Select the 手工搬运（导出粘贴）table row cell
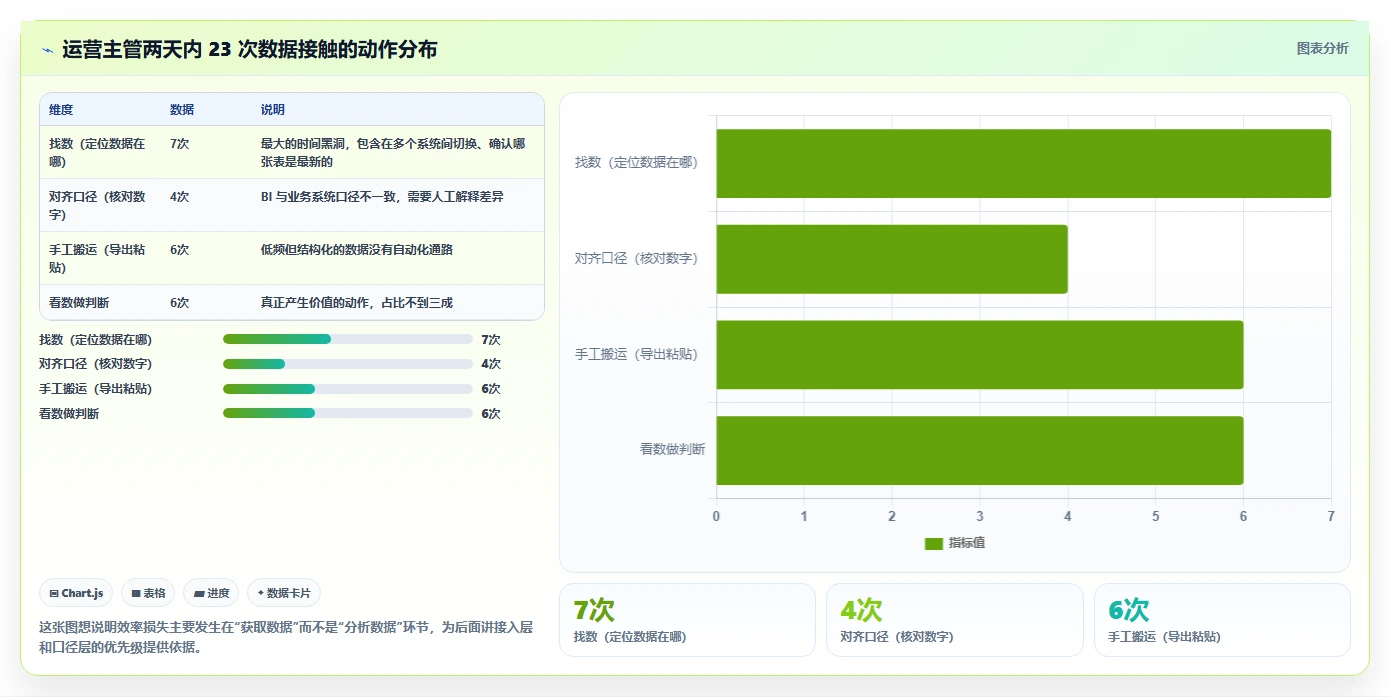The width and height of the screenshot is (1390, 697). 98,258
